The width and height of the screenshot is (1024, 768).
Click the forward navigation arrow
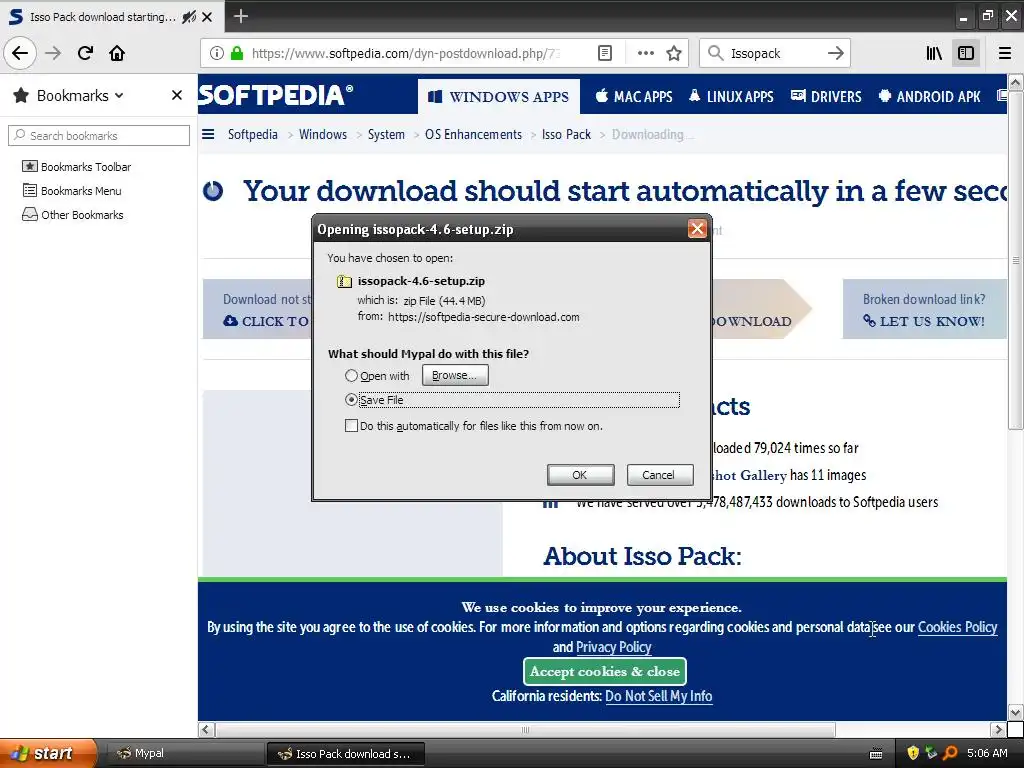click(54, 53)
